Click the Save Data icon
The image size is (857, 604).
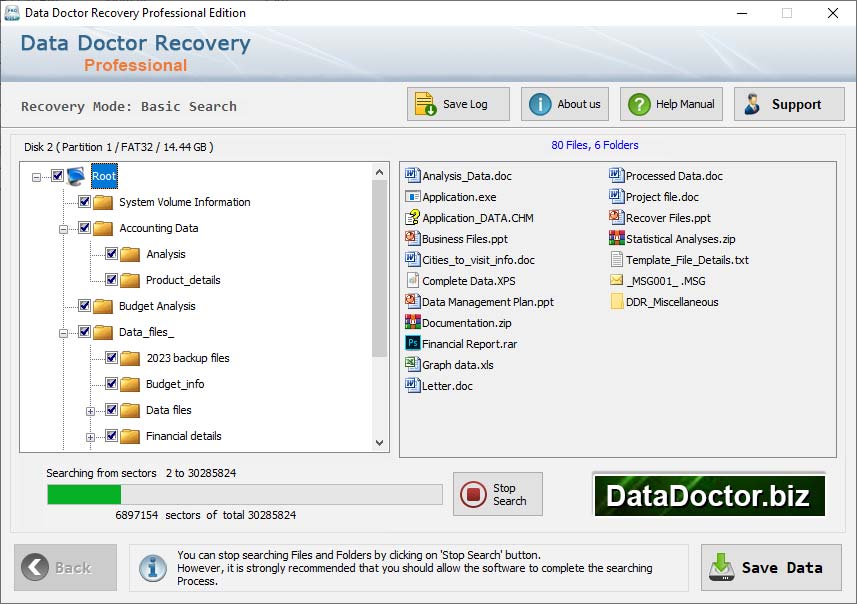(x=721, y=568)
